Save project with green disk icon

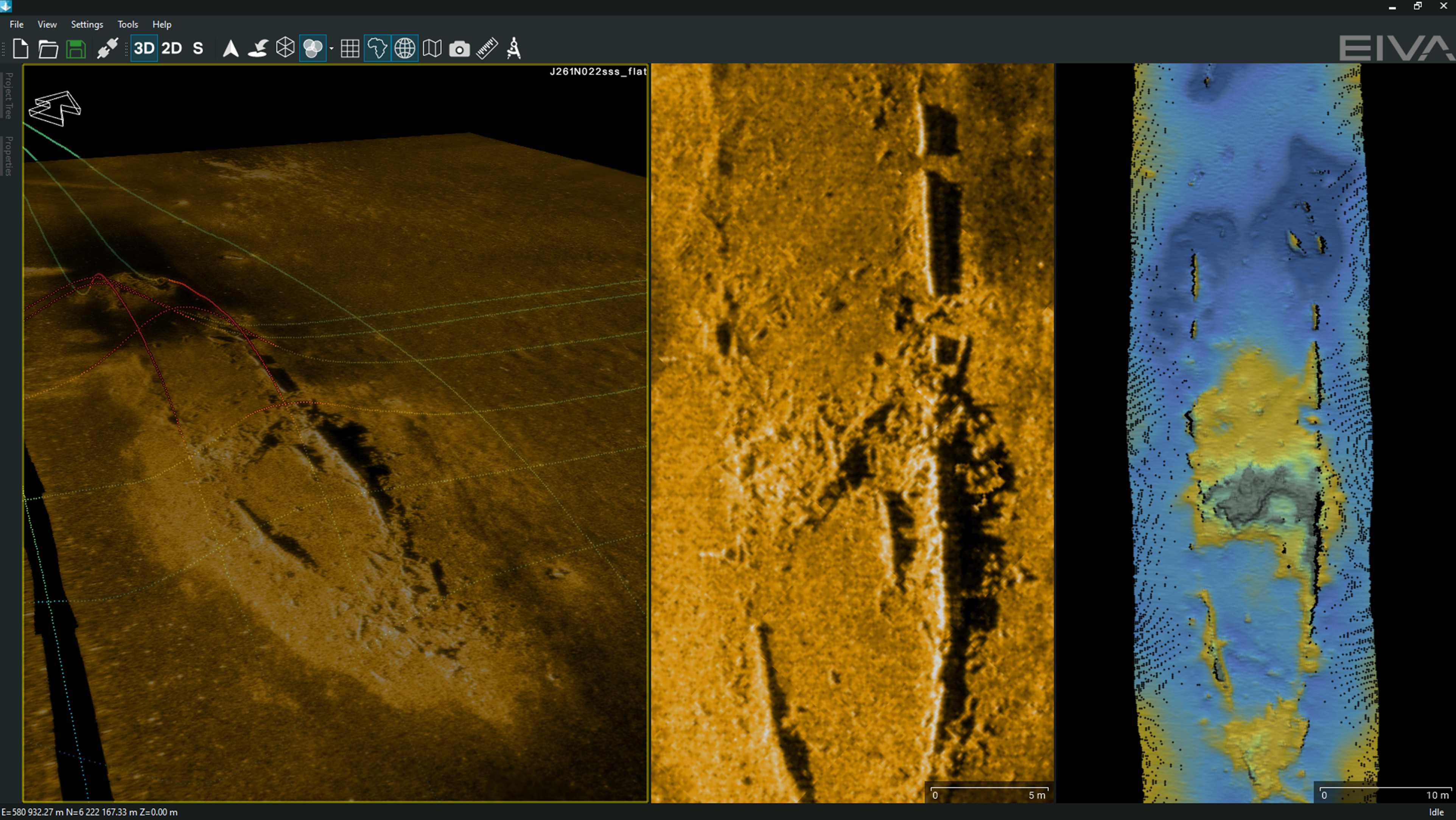pos(76,48)
